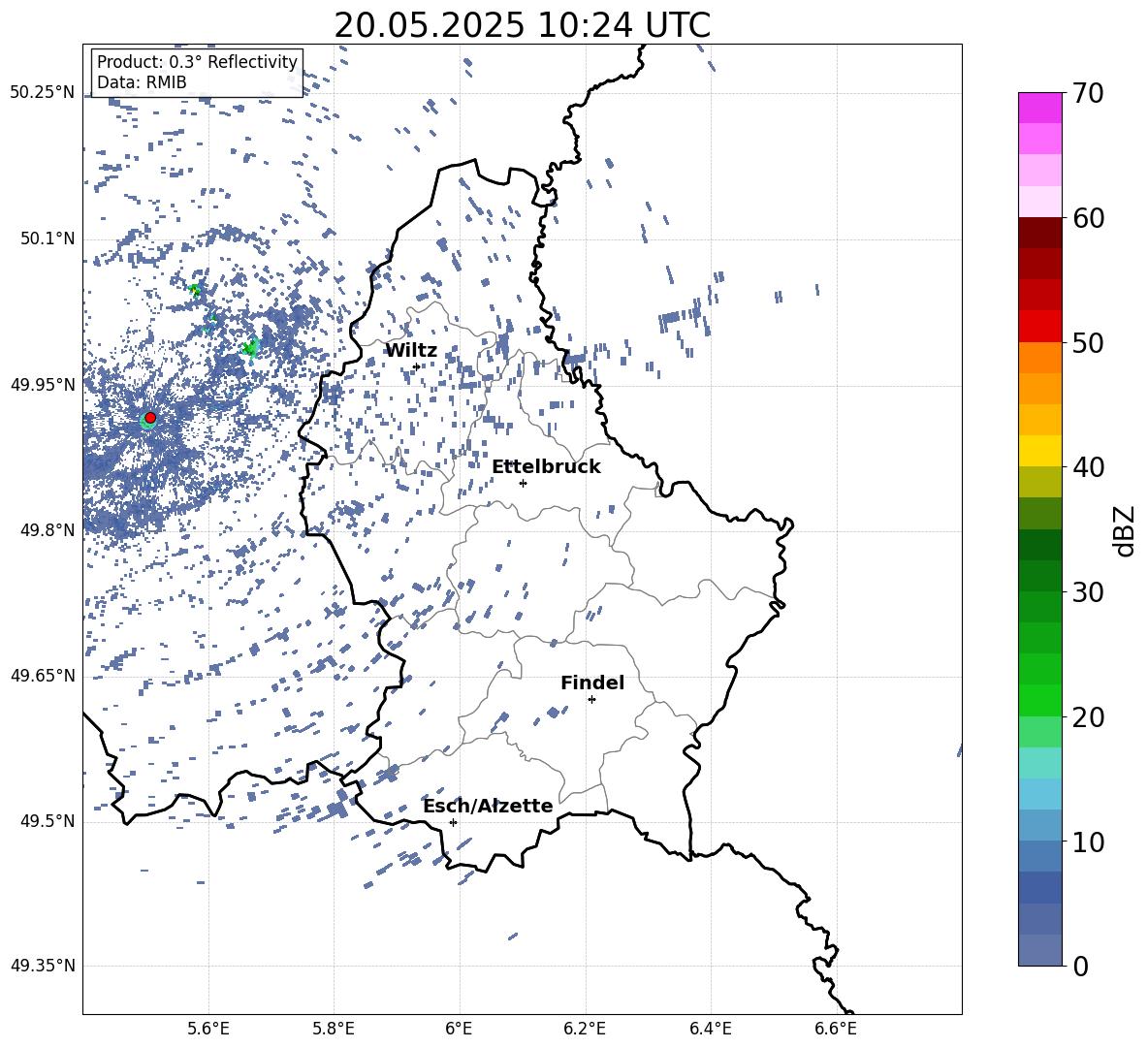Click the 49.8°N latitude label
Screen dimensions: 1148x1048
click(x=48, y=530)
